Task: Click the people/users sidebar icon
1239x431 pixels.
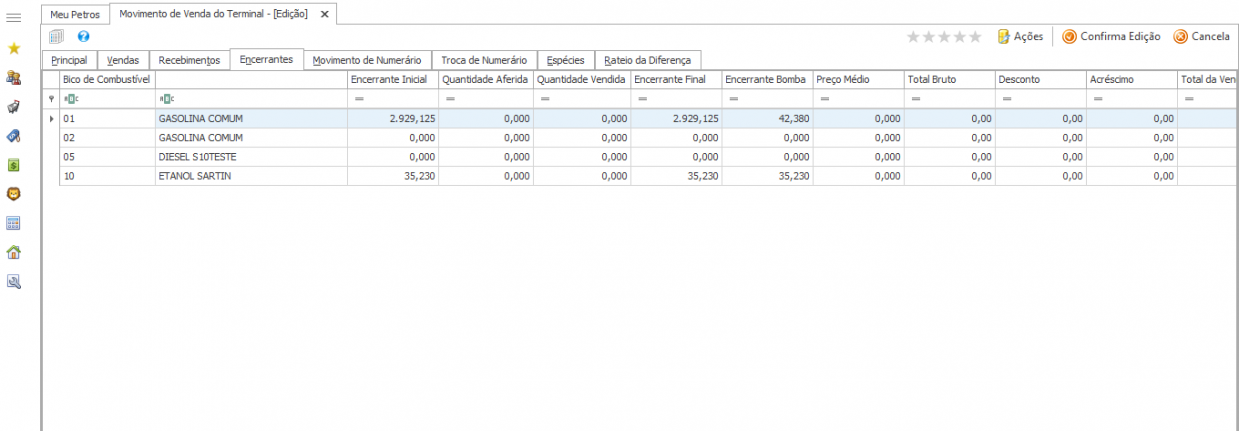Action: pyautogui.click(x=14, y=77)
